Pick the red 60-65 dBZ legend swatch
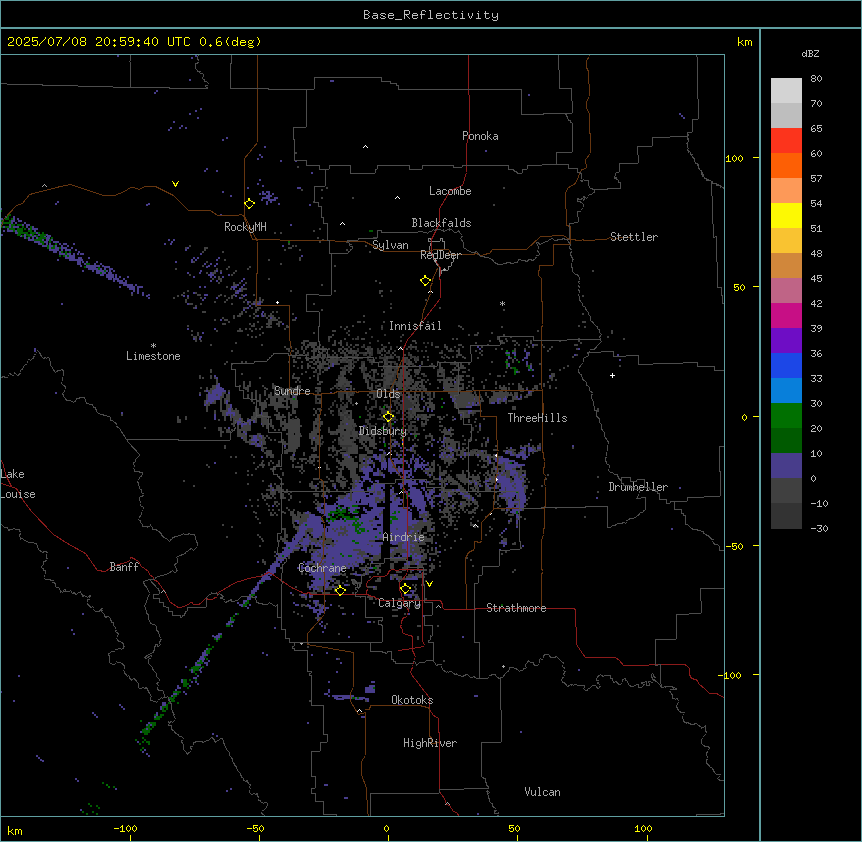This screenshot has height=842, width=862. pyautogui.click(x=786, y=141)
